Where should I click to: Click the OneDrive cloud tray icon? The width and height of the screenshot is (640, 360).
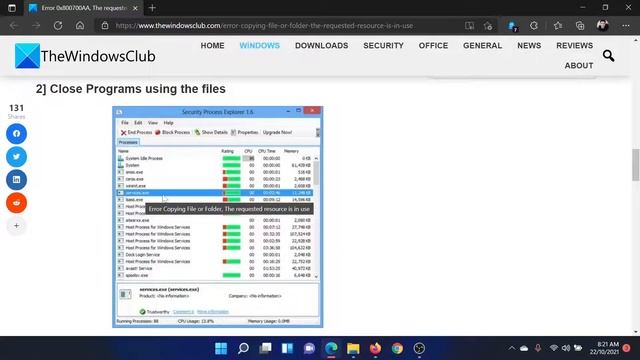pyautogui.click(x=524, y=348)
